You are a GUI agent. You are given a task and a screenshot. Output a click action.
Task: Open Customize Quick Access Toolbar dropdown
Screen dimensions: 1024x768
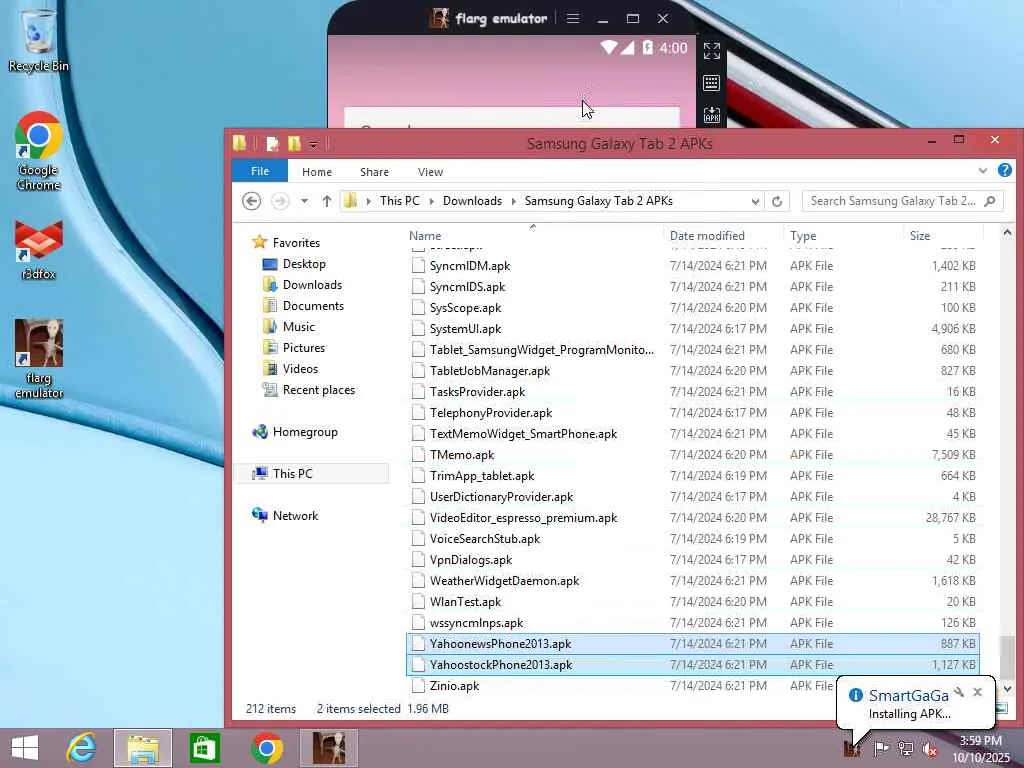pyautogui.click(x=313, y=144)
